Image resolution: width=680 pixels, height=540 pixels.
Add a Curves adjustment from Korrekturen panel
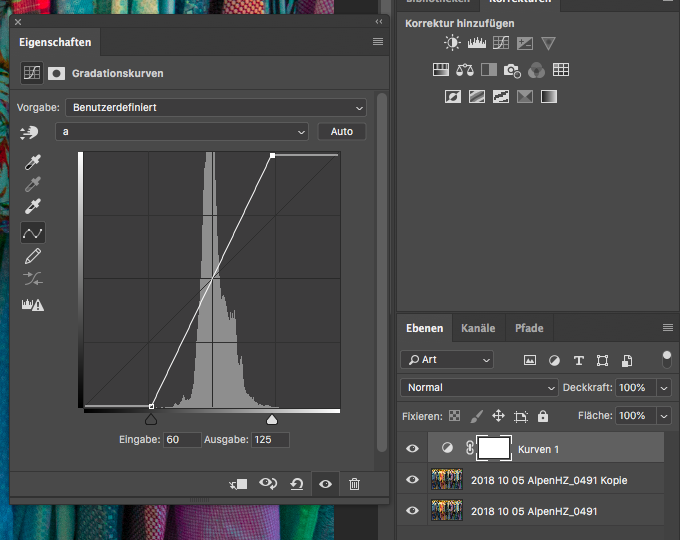coord(501,43)
